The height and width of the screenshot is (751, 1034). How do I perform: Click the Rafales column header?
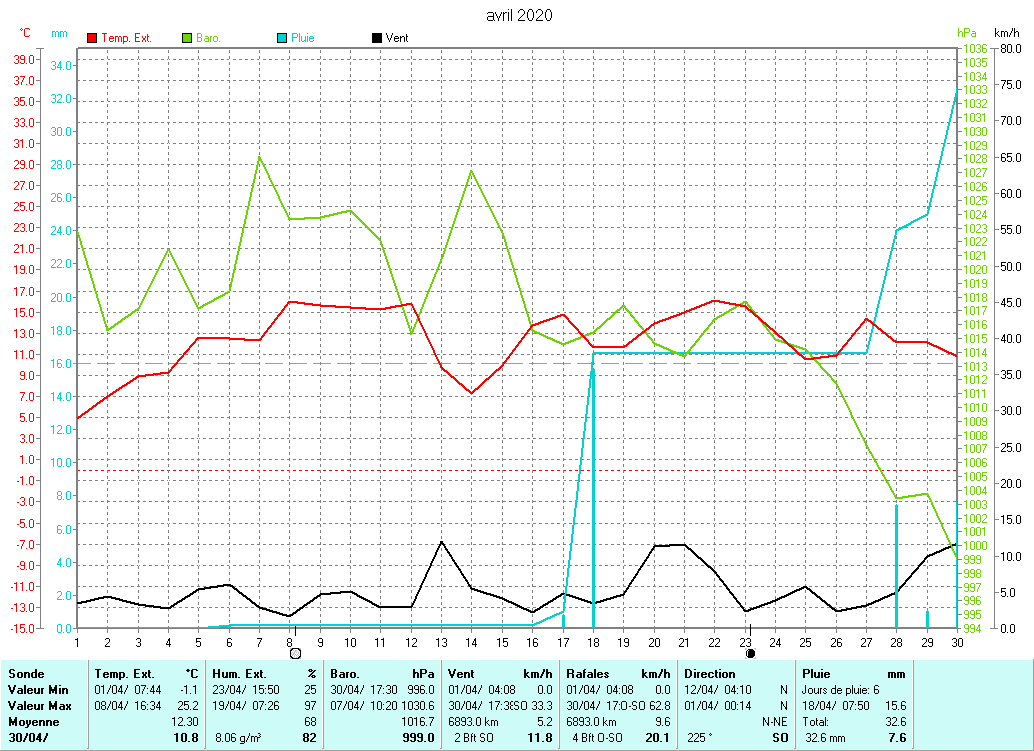[x=588, y=674]
